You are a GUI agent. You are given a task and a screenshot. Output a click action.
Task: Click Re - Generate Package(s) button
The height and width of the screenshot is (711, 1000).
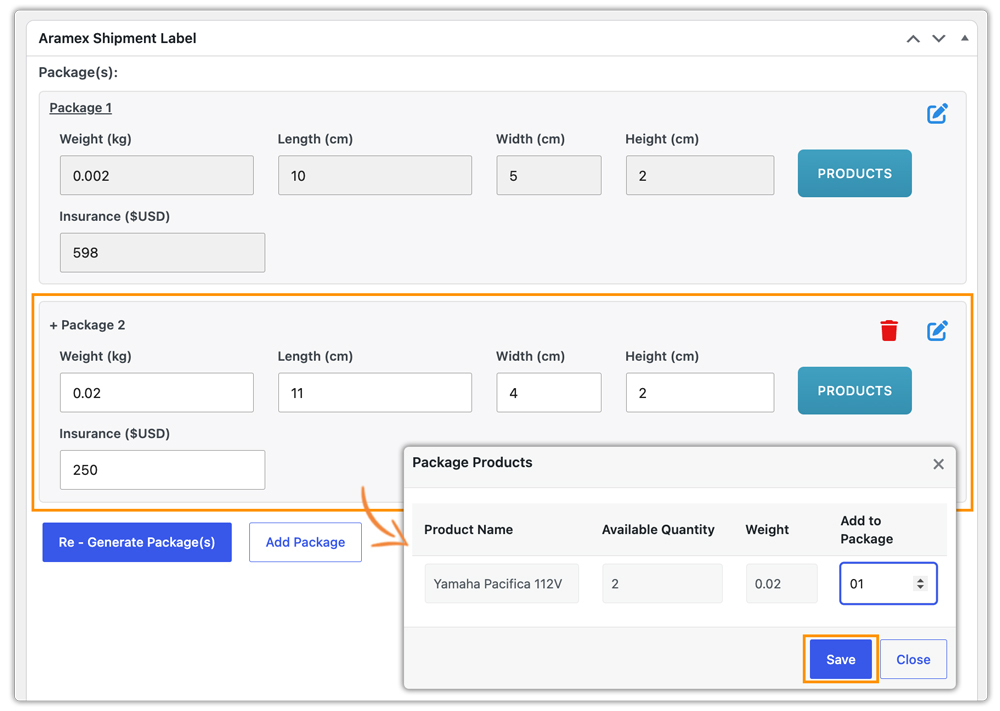pyautogui.click(x=137, y=542)
